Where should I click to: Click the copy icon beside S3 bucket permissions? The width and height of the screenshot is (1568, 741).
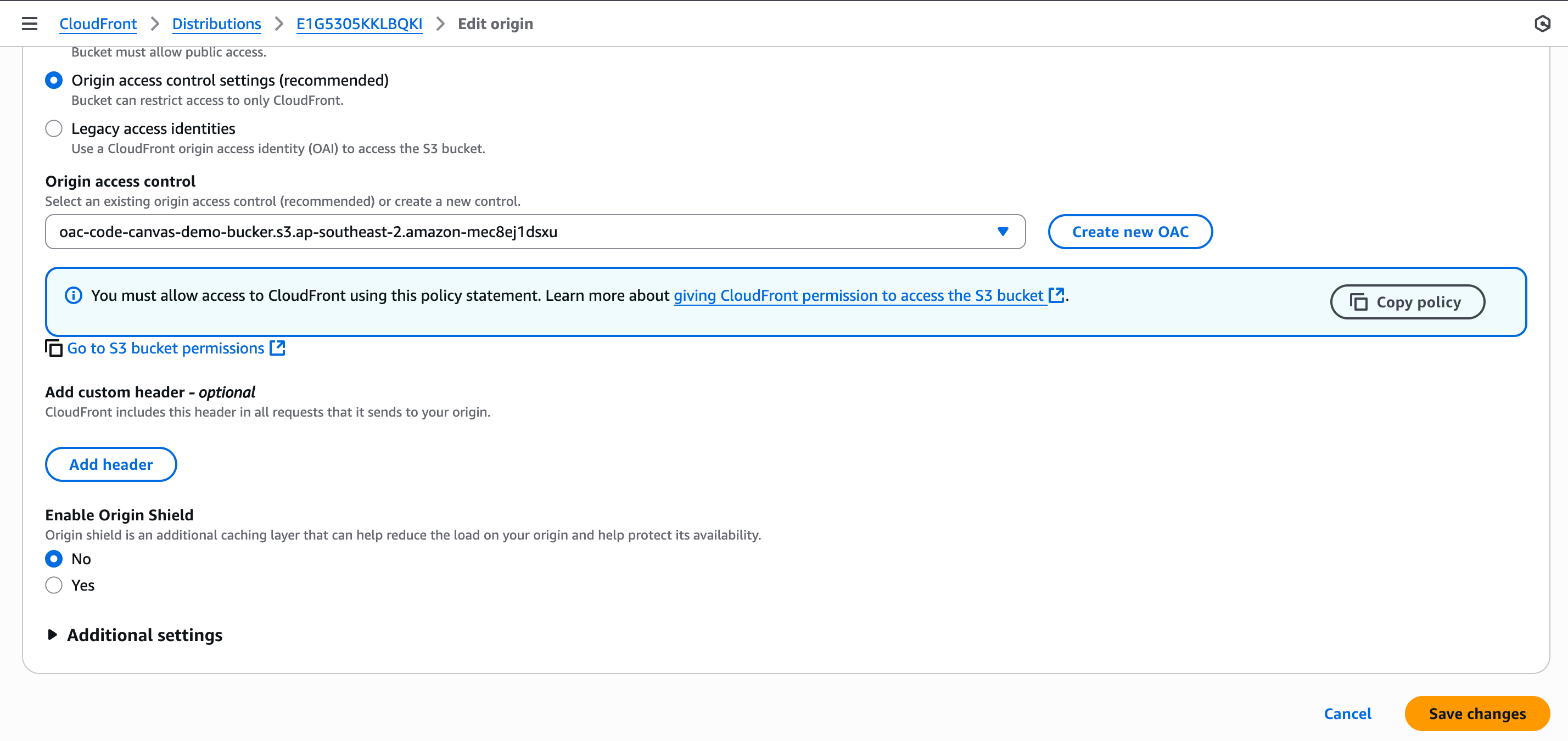54,348
